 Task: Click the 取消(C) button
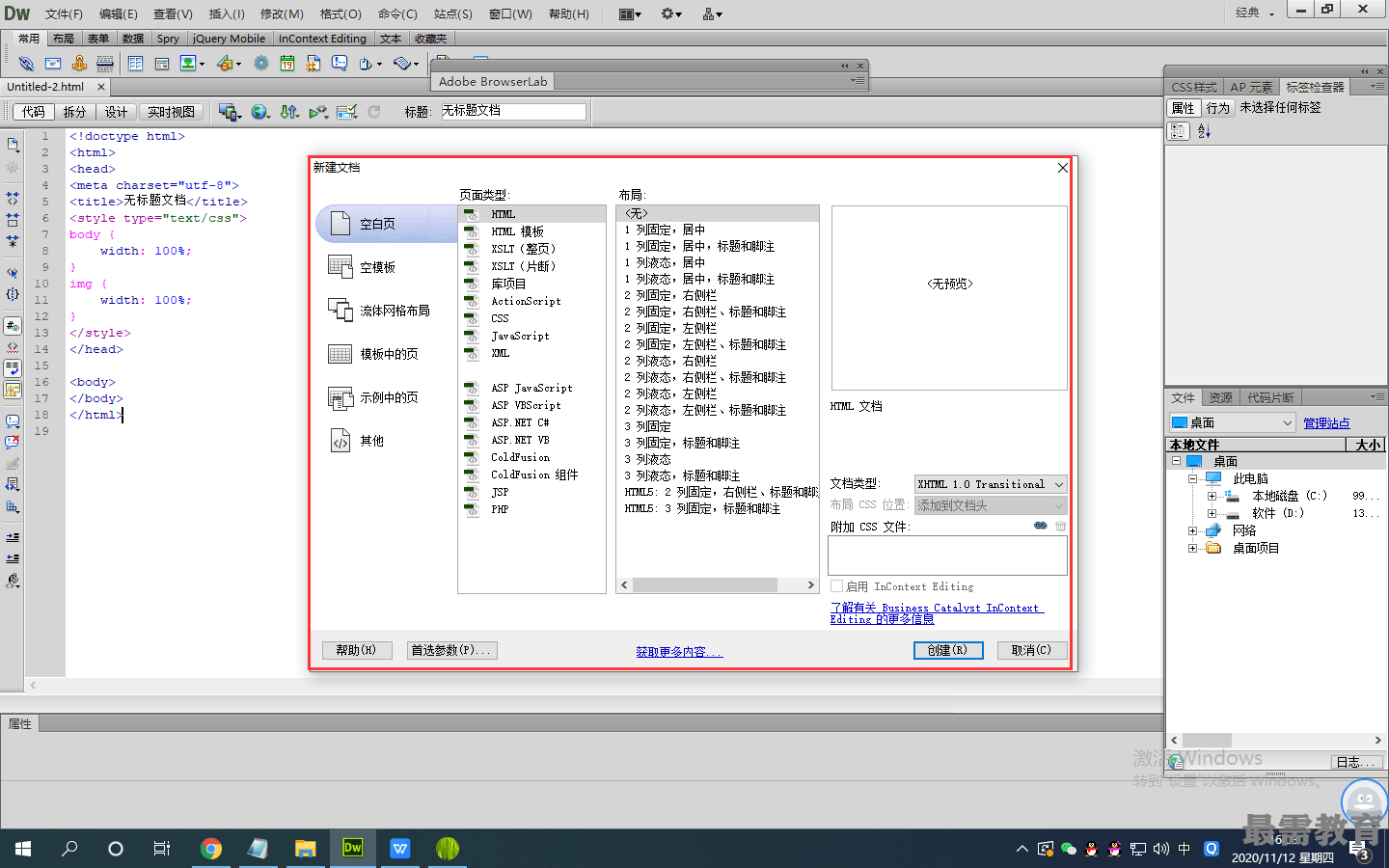coord(1031,650)
